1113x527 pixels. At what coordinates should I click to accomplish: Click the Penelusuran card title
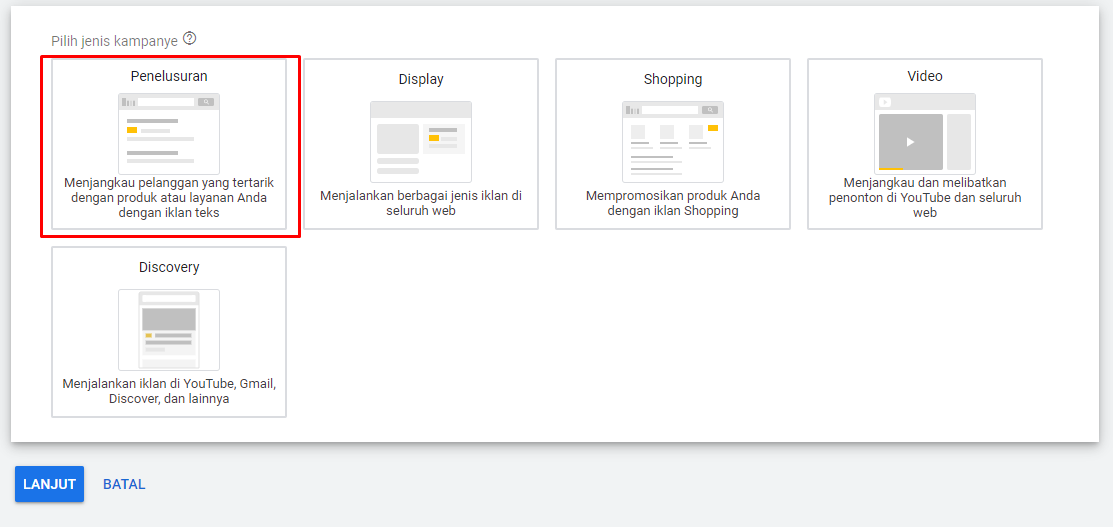coord(169,76)
